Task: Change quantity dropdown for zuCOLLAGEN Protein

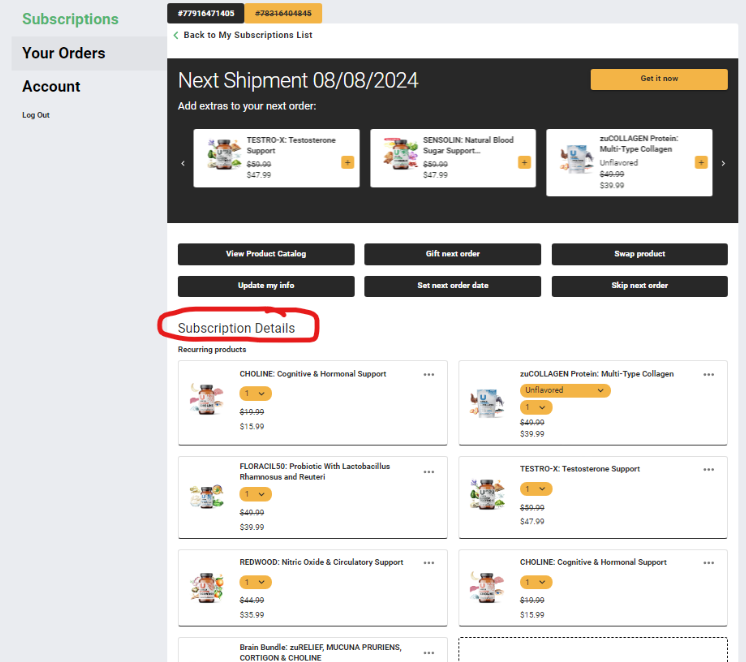Action: tap(536, 407)
